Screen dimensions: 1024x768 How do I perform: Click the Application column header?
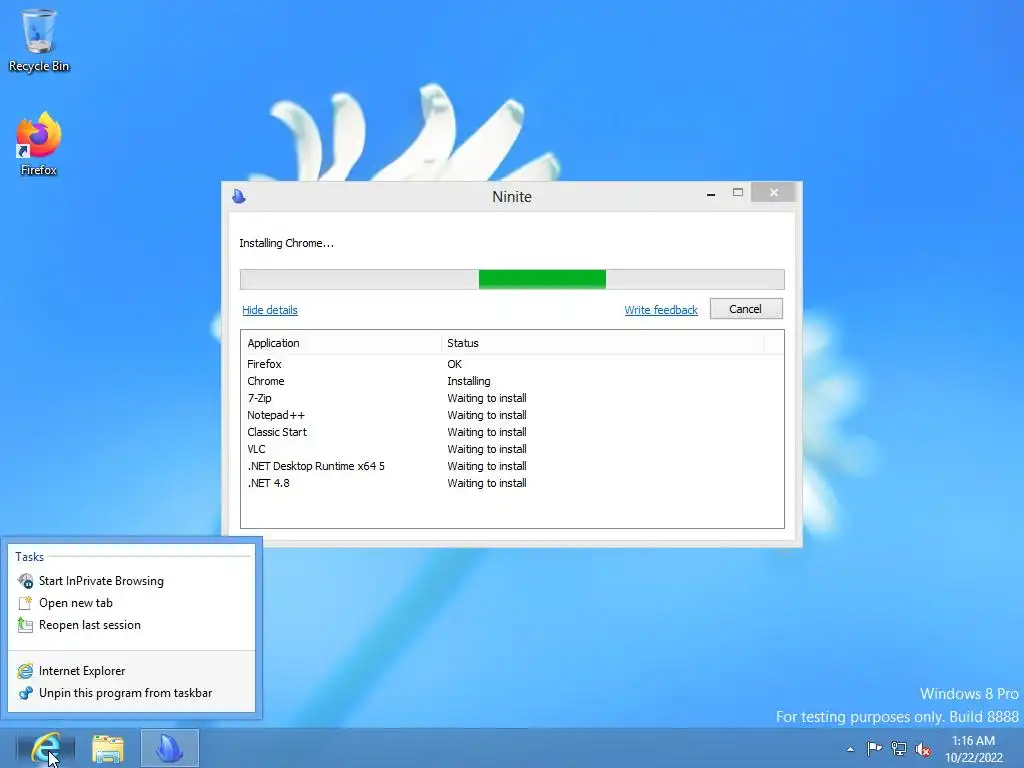pyautogui.click(x=341, y=343)
